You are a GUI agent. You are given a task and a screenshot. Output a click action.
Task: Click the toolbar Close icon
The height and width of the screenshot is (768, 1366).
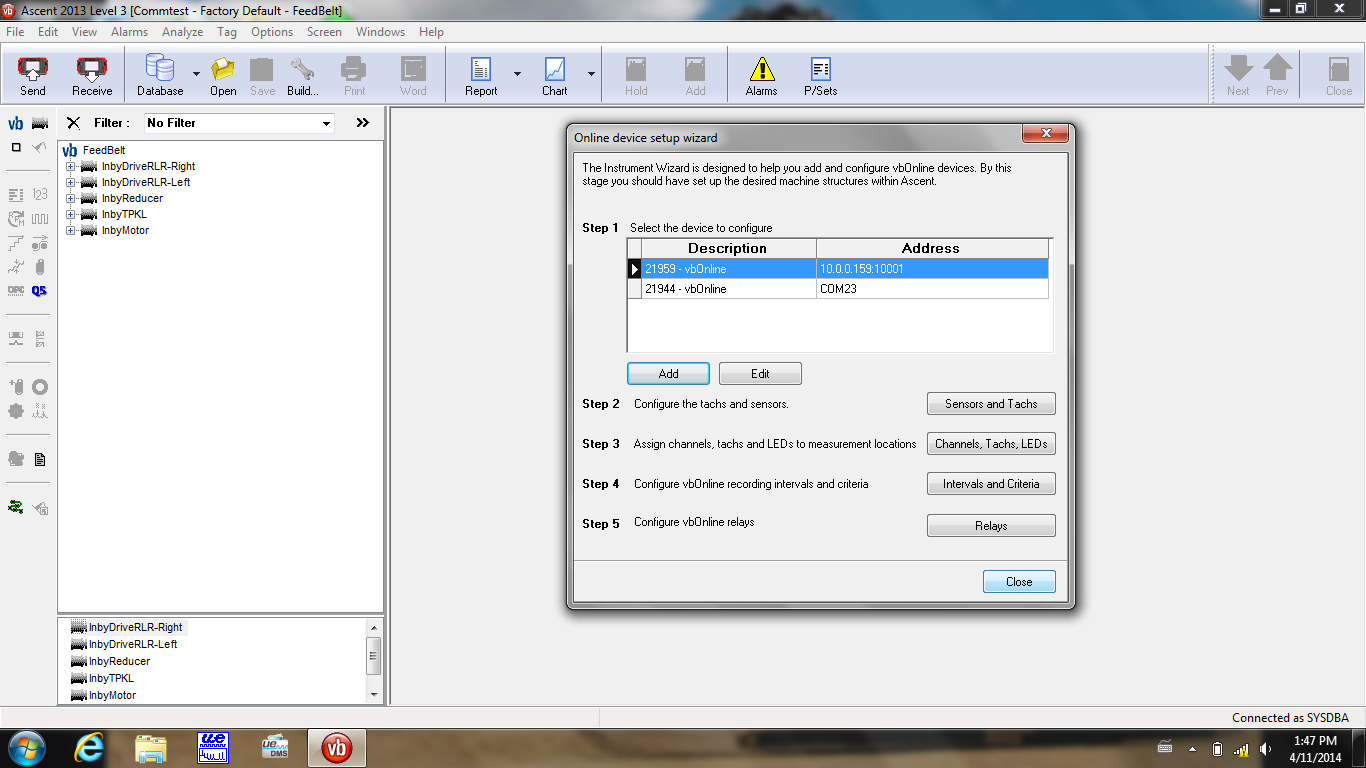pos(1339,76)
